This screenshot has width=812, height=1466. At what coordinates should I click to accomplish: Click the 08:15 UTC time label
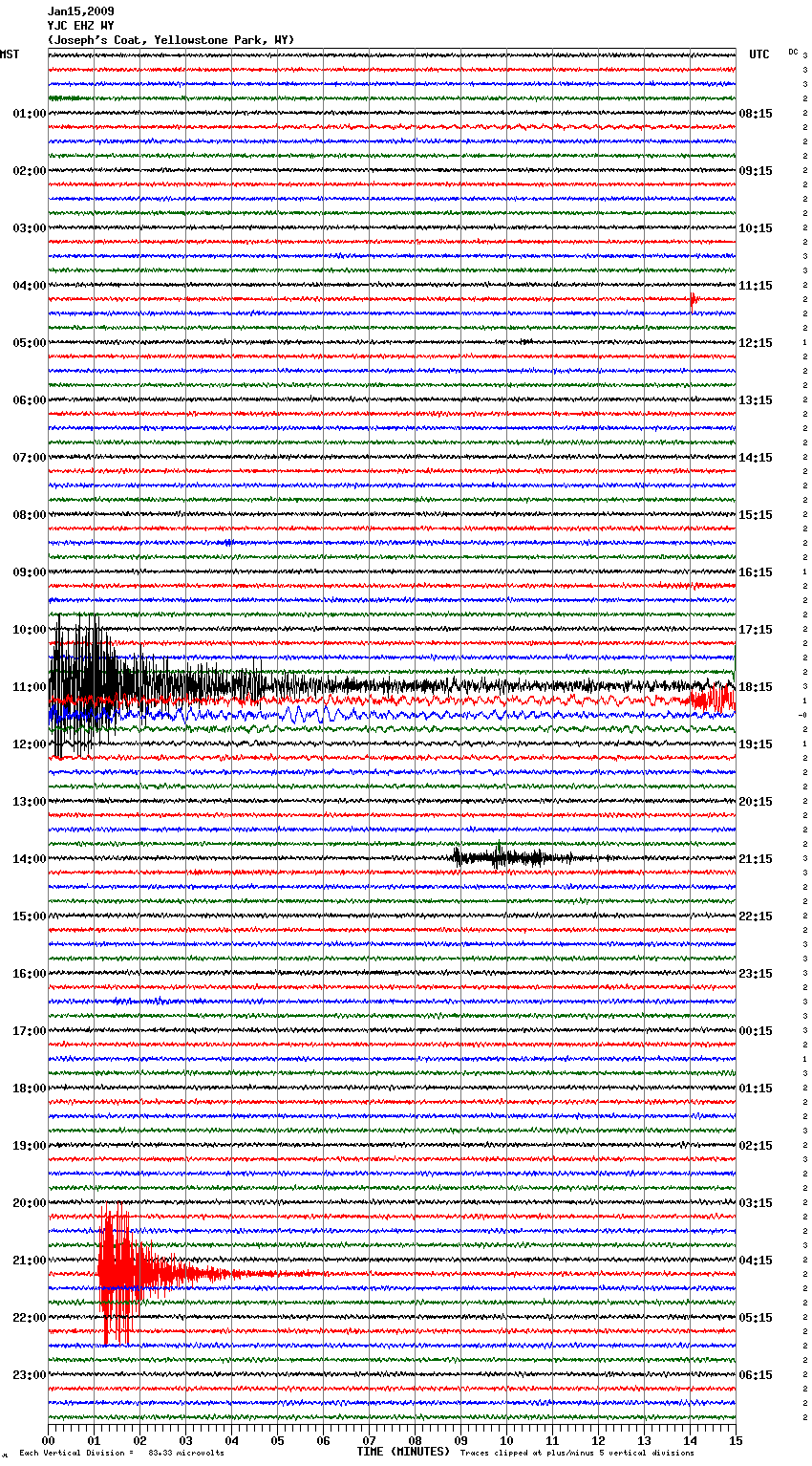pyautogui.click(x=756, y=114)
